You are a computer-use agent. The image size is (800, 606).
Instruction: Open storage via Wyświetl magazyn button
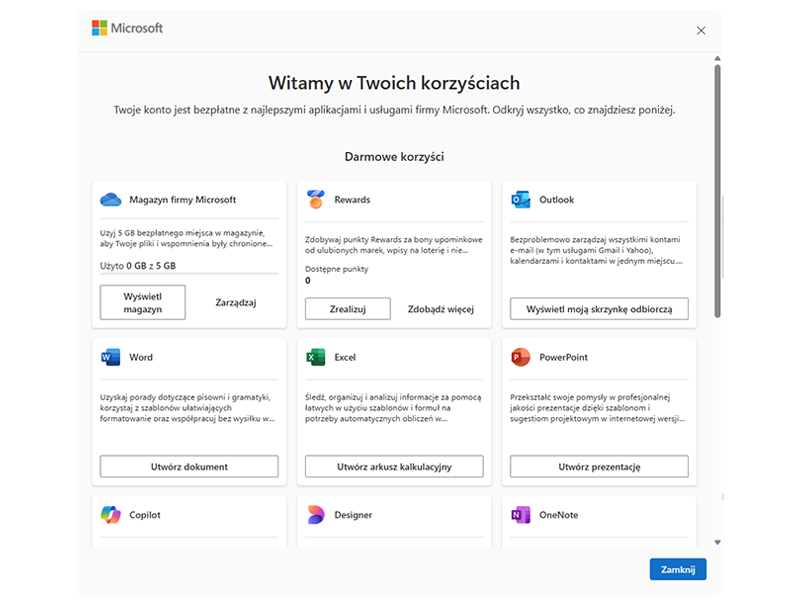(x=143, y=302)
